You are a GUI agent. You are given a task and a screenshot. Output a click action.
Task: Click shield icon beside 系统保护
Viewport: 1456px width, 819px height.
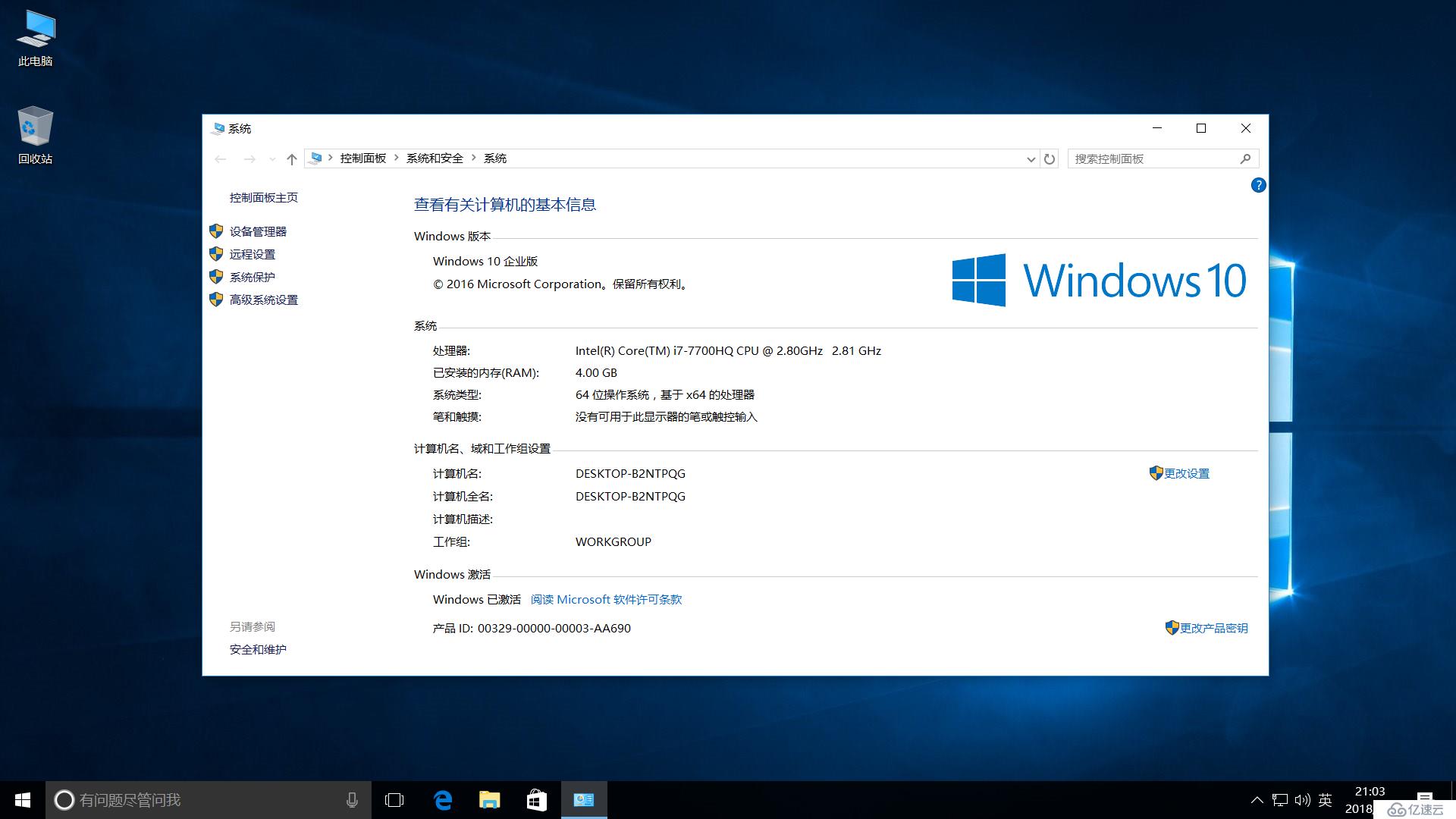point(216,277)
